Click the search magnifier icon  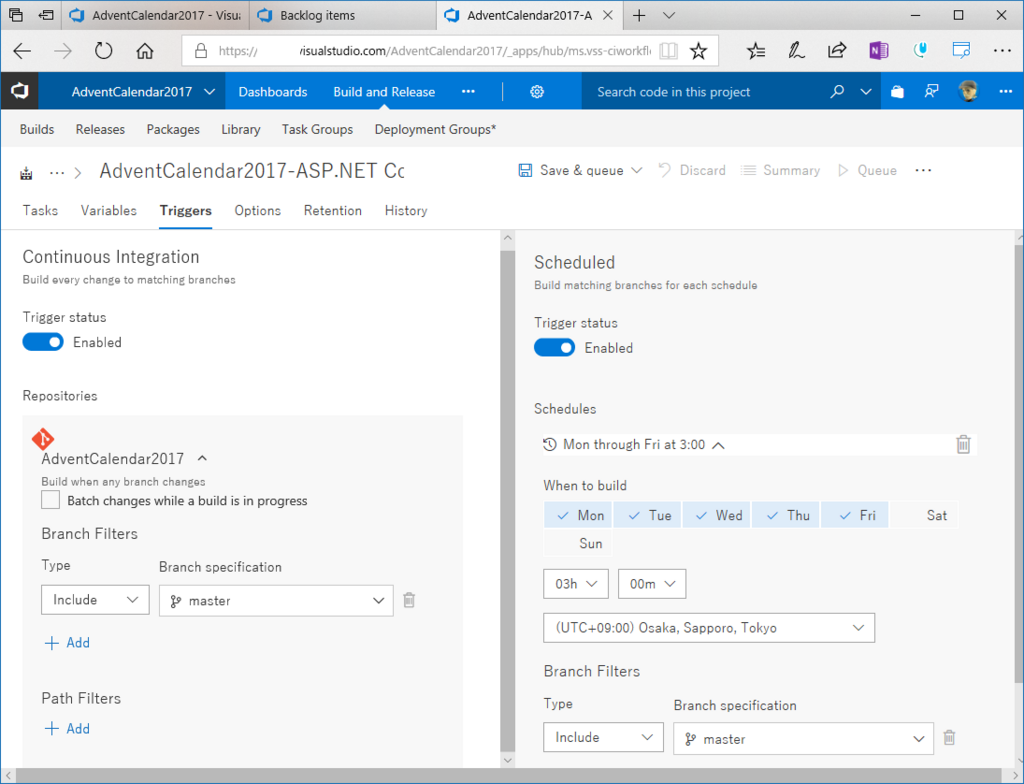(837, 92)
